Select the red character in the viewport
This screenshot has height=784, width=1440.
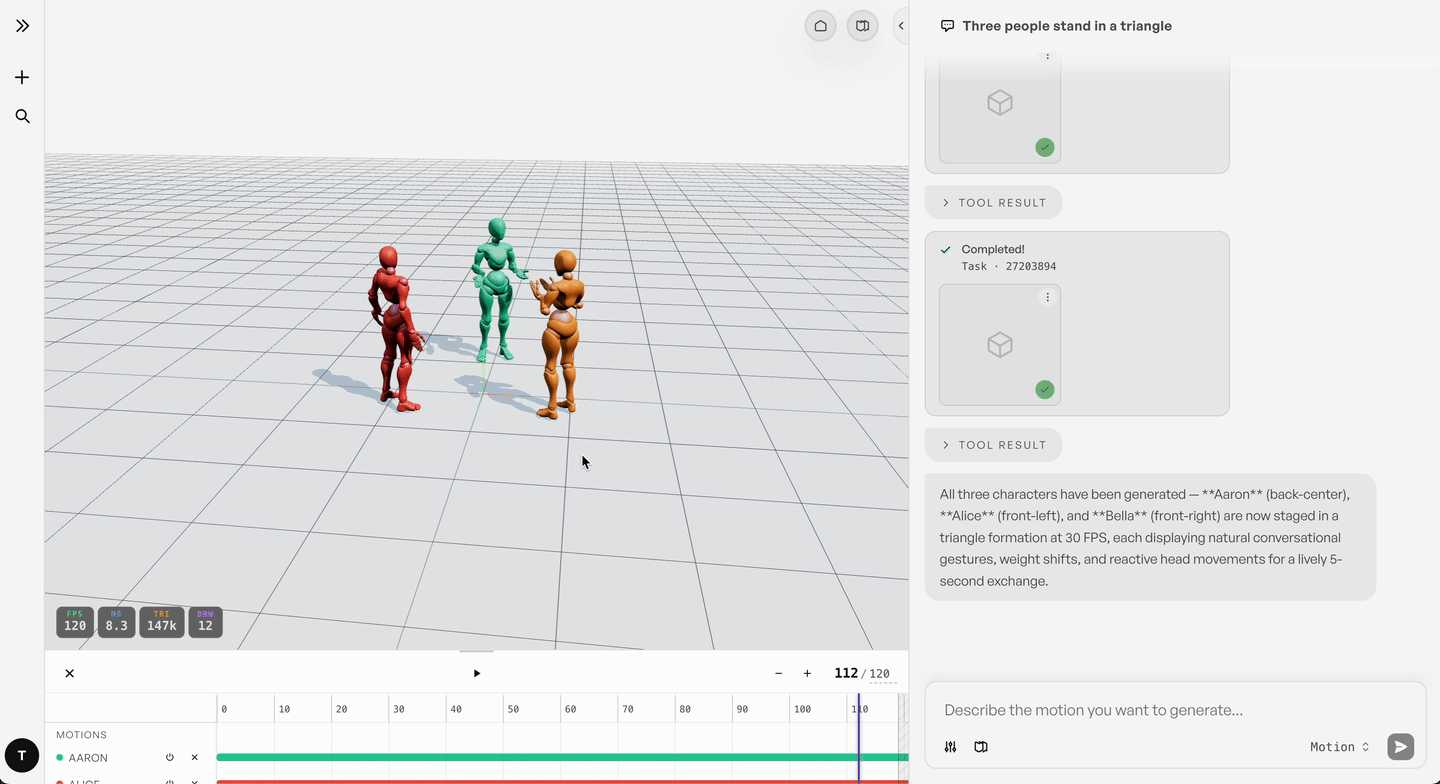(394, 328)
